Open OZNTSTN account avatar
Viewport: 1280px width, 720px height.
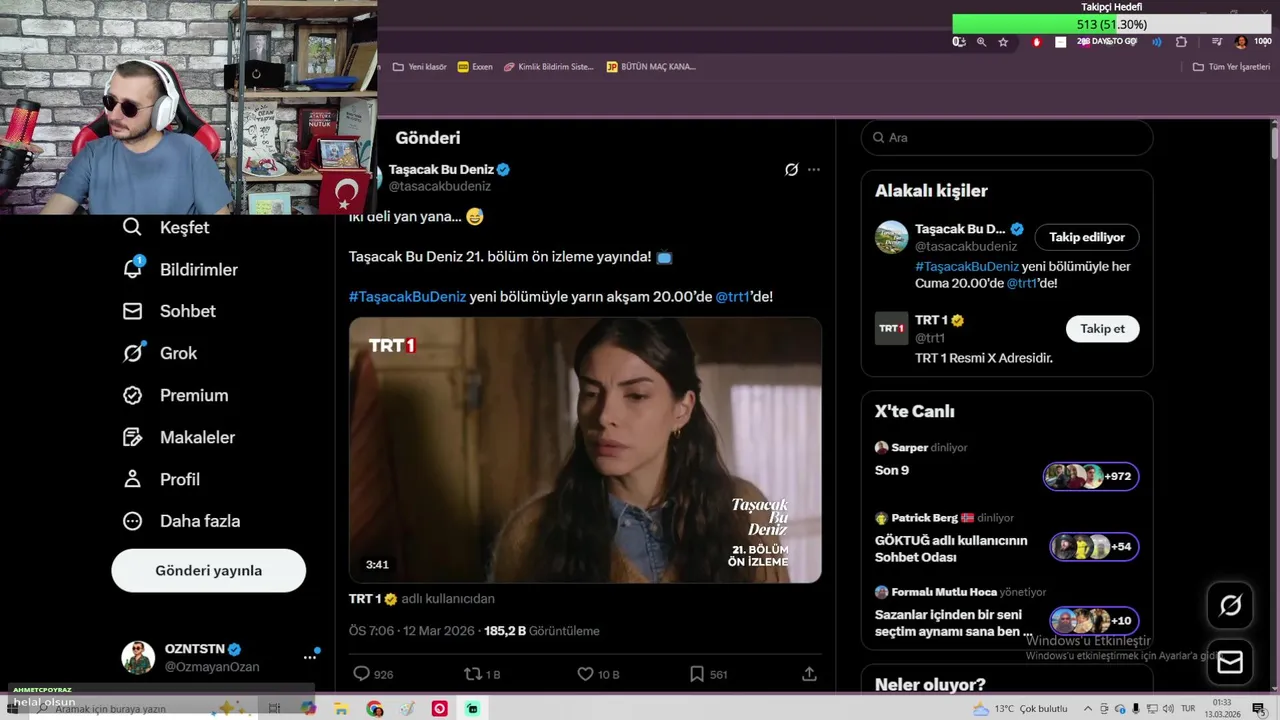pyautogui.click(x=138, y=657)
